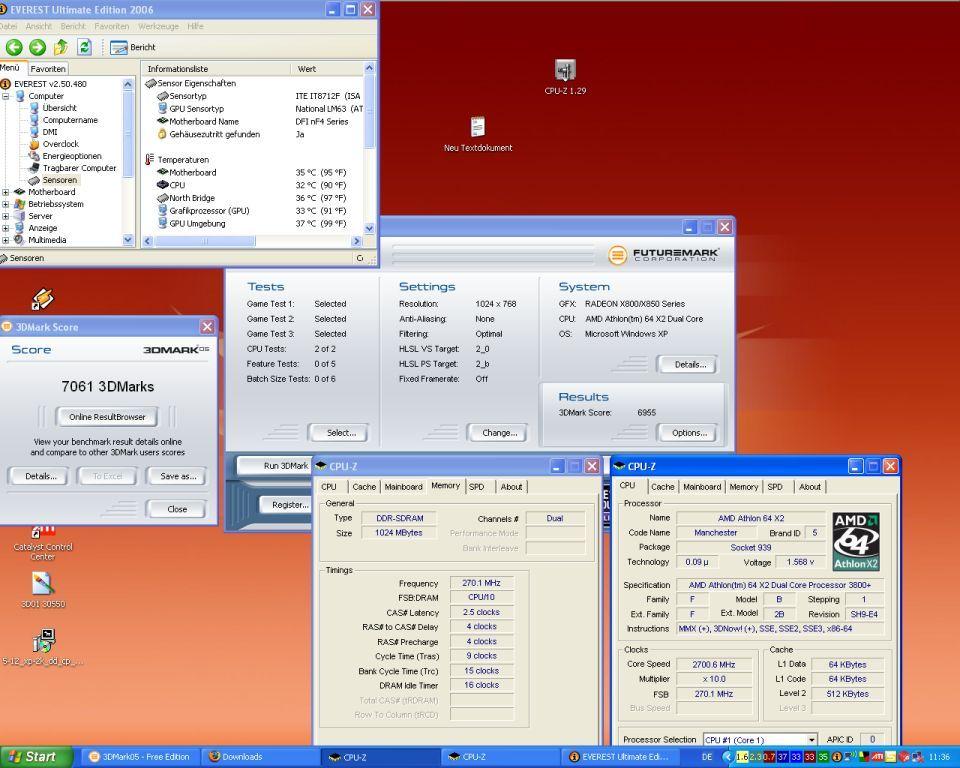
Task: Click the green 35 temperature tray indicator
Action: (x=823, y=757)
